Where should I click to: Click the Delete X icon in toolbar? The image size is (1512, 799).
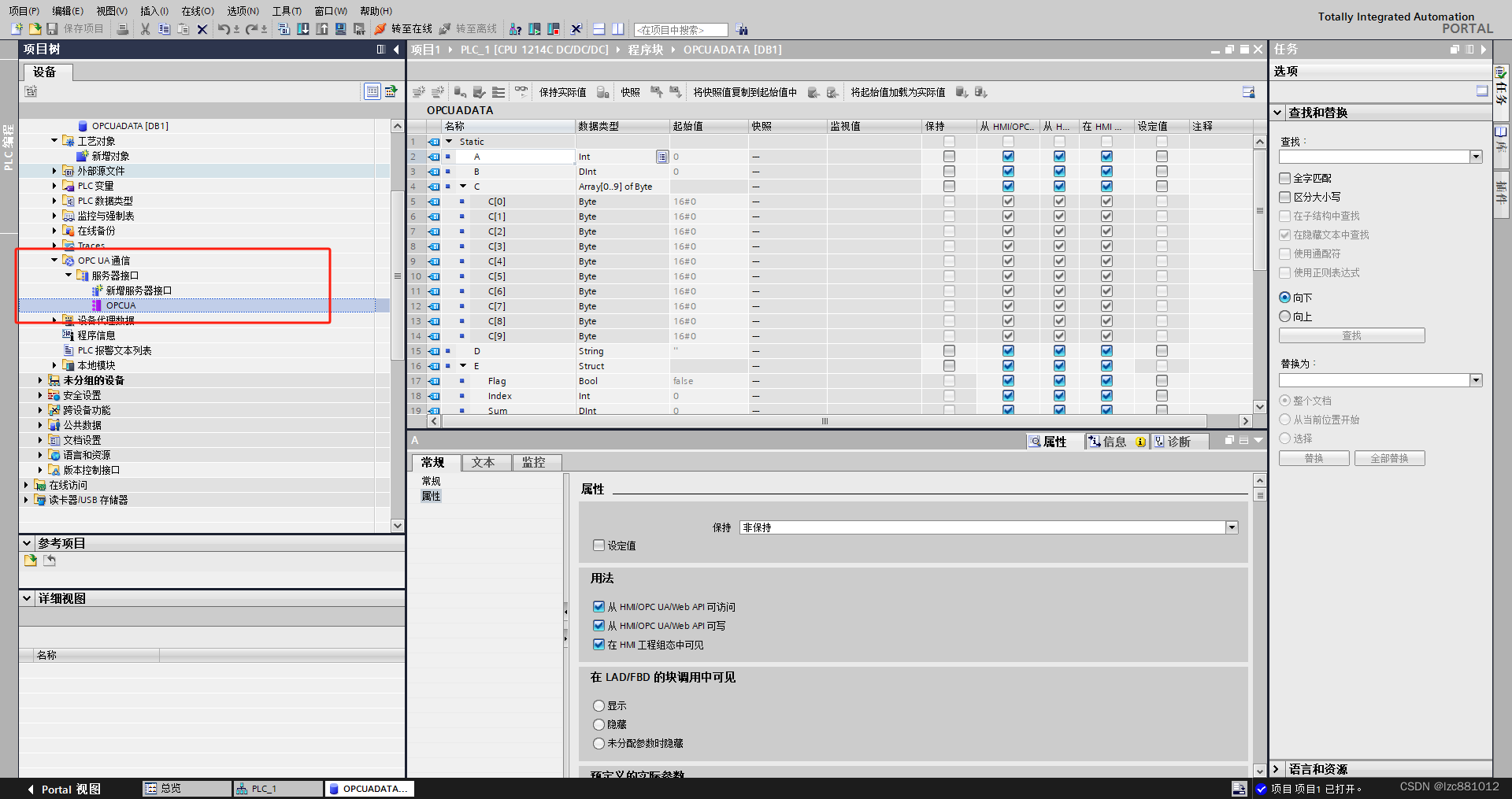[202, 29]
